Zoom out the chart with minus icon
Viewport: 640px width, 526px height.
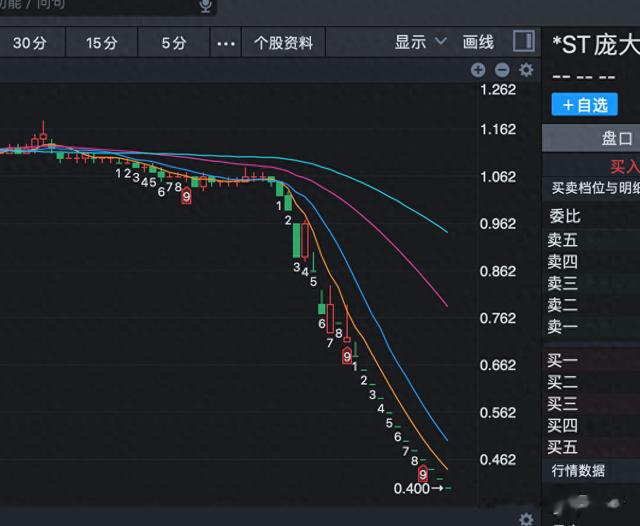point(502,70)
